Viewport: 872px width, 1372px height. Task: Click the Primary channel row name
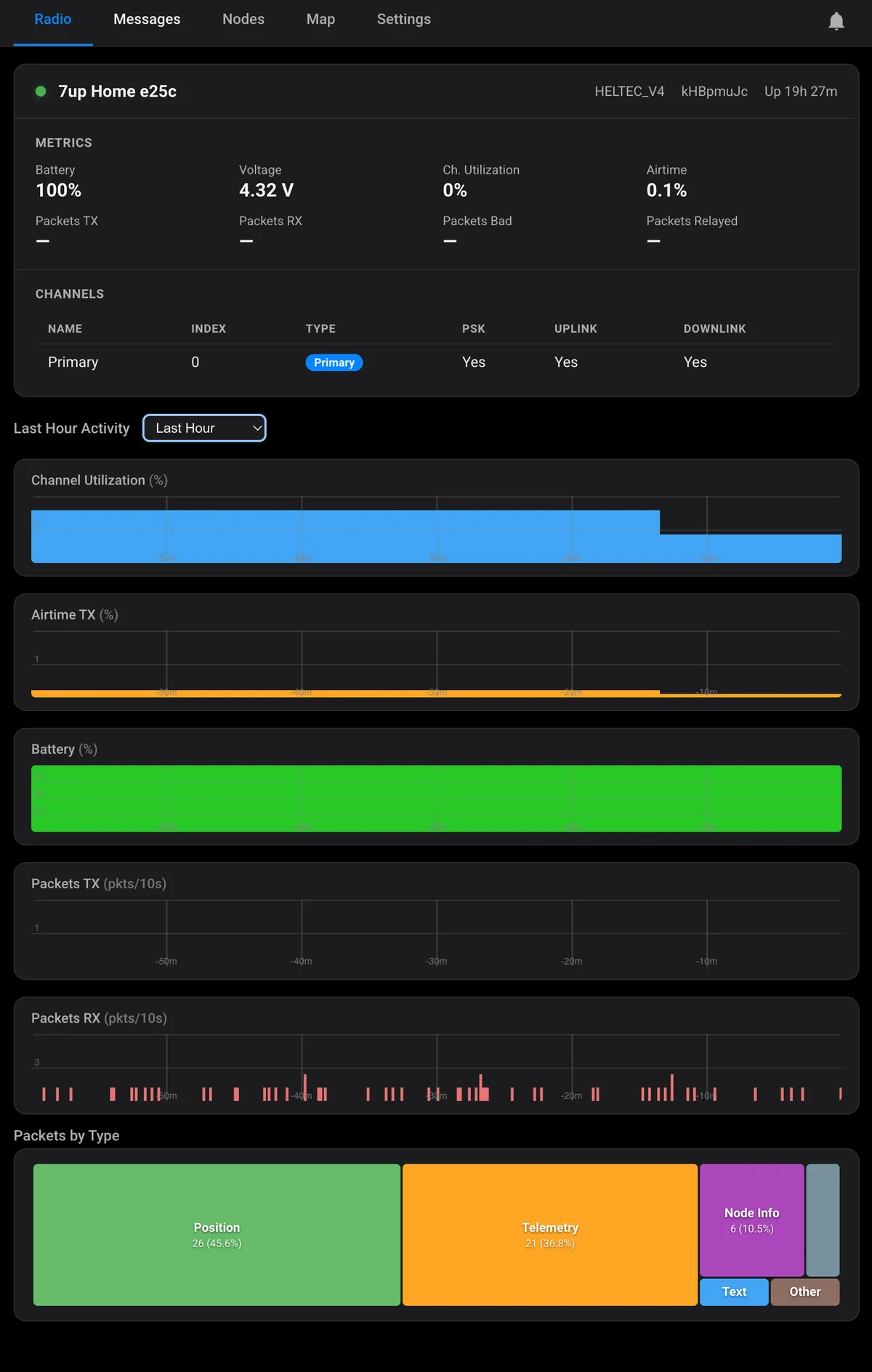tap(73, 362)
